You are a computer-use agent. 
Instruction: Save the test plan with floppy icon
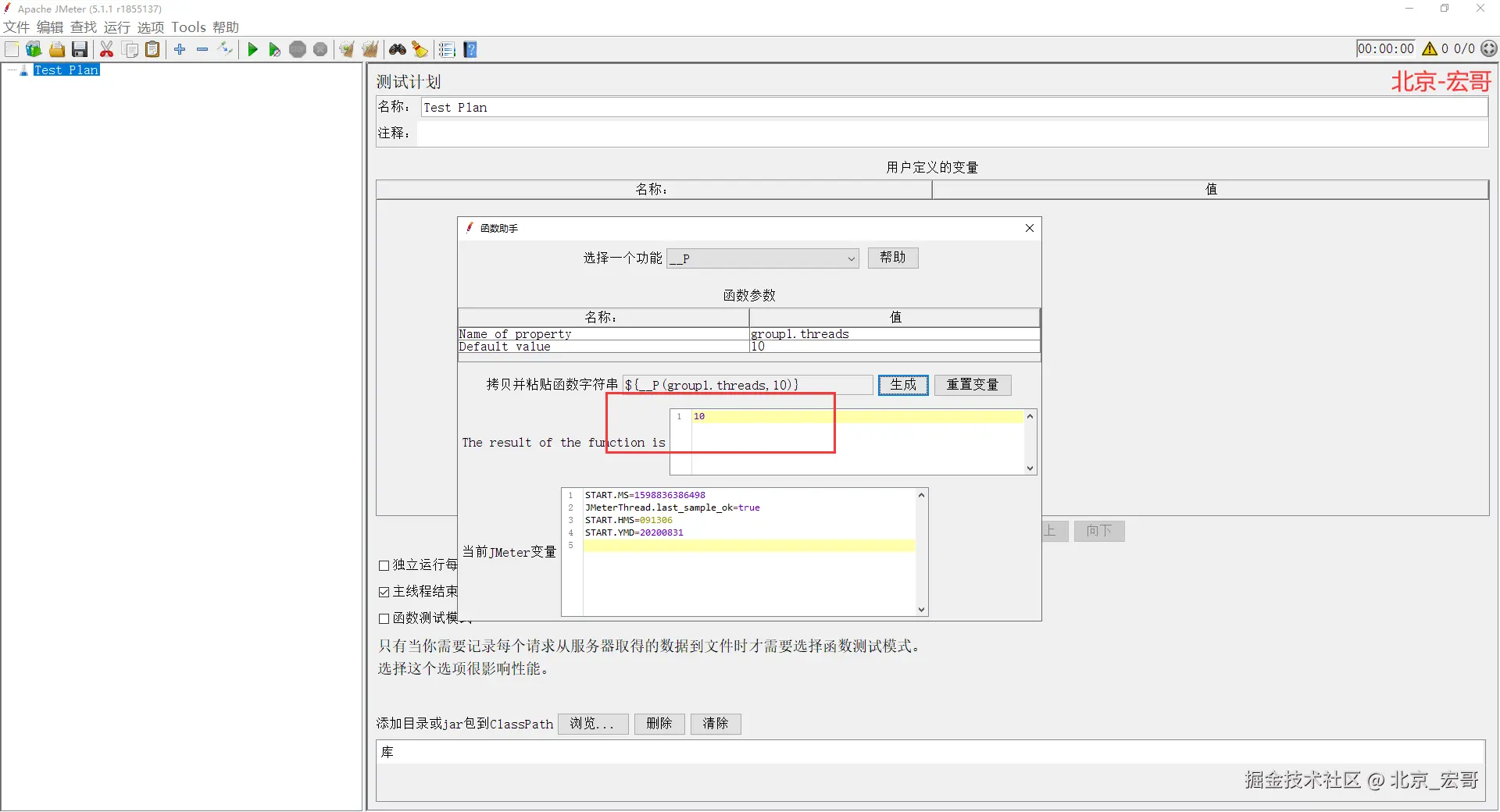coord(80,49)
